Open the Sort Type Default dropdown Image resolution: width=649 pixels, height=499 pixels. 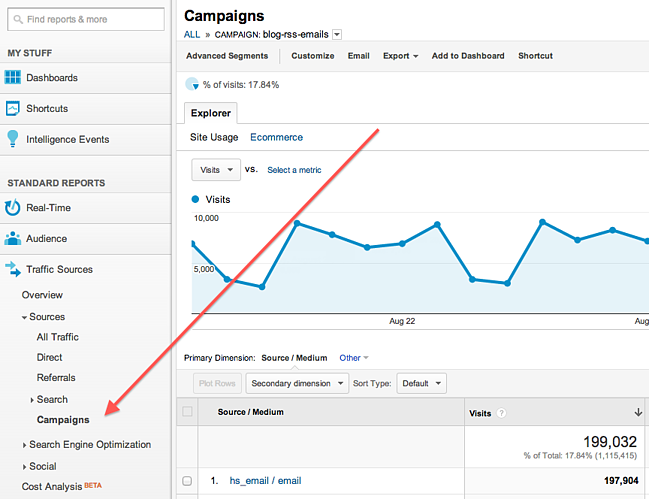[421, 383]
